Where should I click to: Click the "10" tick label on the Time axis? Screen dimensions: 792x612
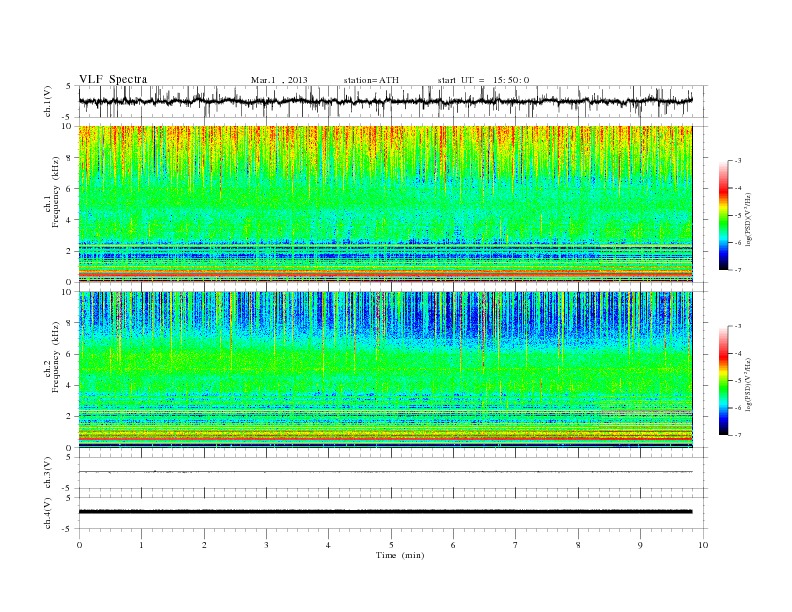point(703,545)
